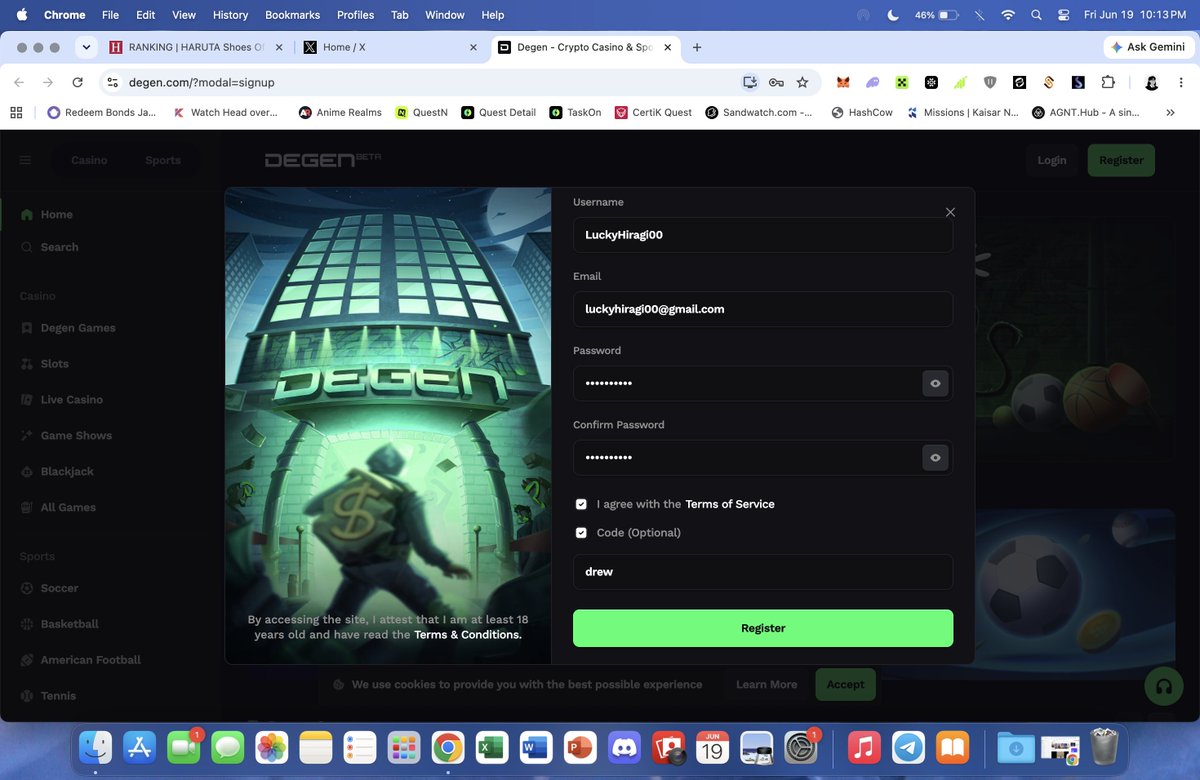
Task: Click the Login button in header
Action: point(1051,160)
